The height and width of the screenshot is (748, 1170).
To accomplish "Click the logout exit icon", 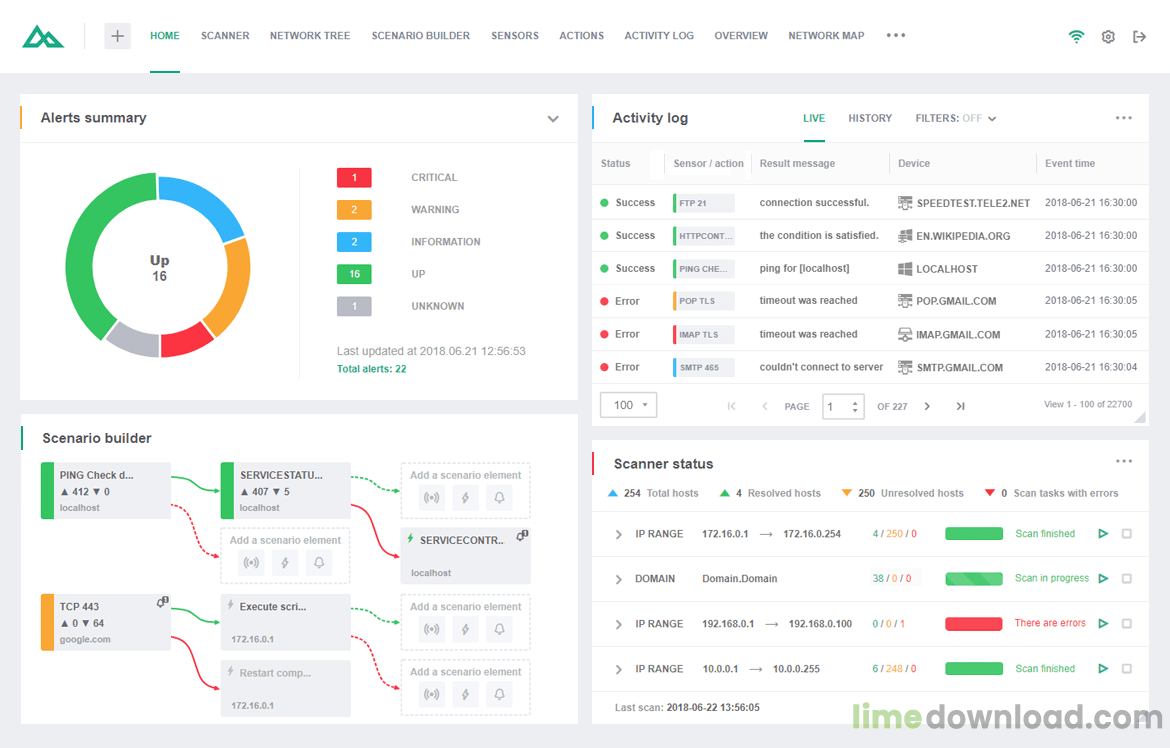I will point(1139,36).
